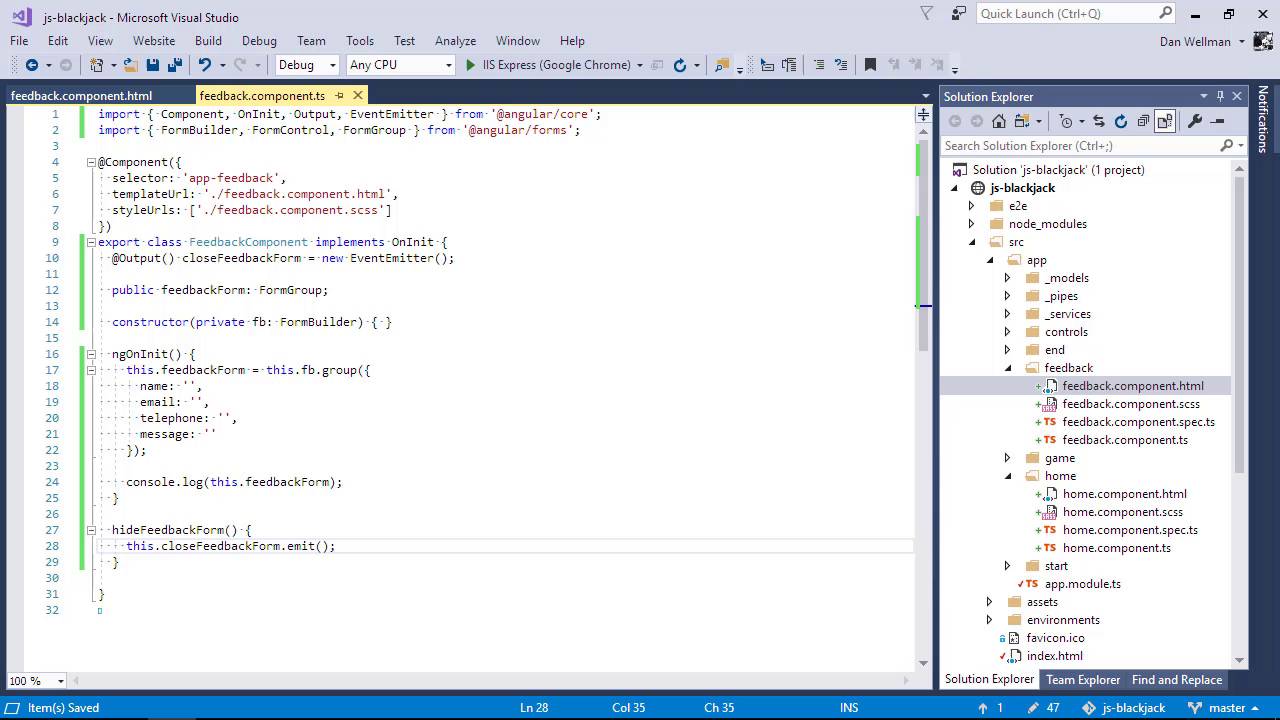Open Properties wrench in Solution Explorer
1280x720 pixels.
point(1194,121)
